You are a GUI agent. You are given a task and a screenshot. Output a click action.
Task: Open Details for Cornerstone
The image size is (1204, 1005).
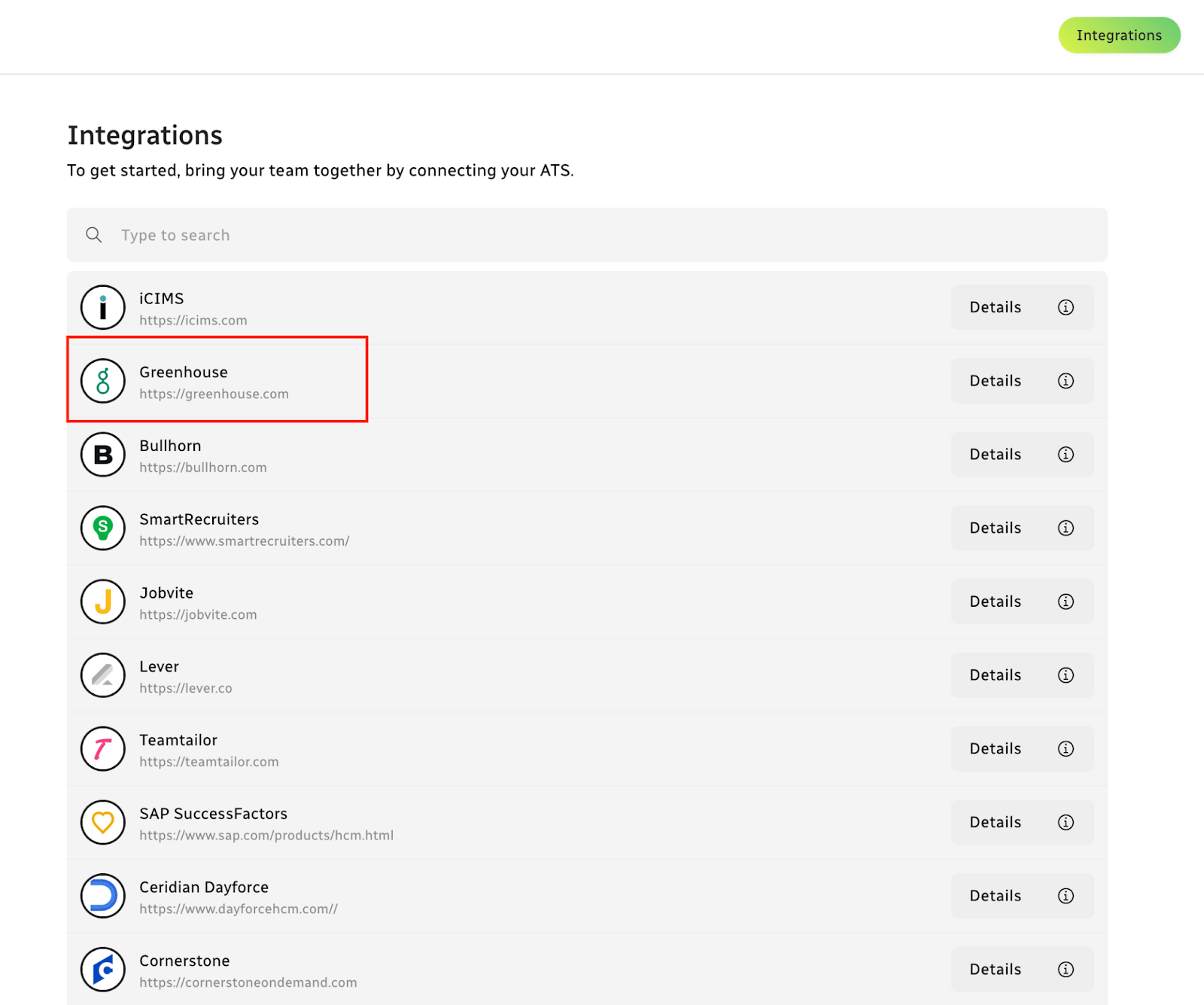(x=1022, y=970)
